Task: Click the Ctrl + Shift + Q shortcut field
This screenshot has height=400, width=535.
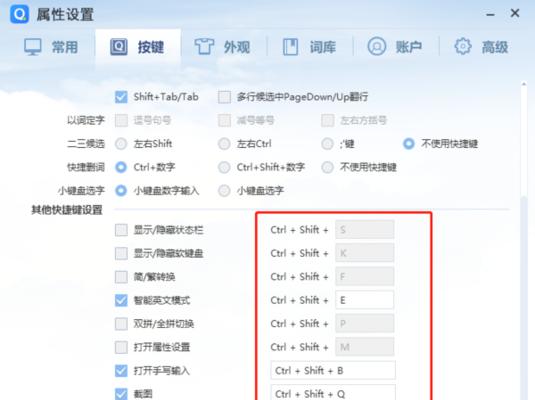Action: 333,392
